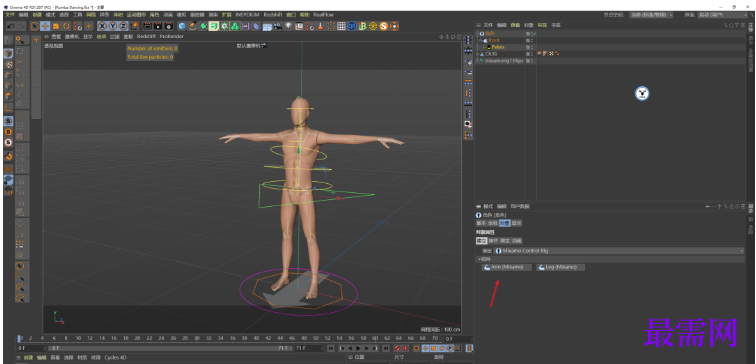Click the magnifier gear icon in left palette
The height and width of the screenshot is (364, 756).
coord(19,39)
